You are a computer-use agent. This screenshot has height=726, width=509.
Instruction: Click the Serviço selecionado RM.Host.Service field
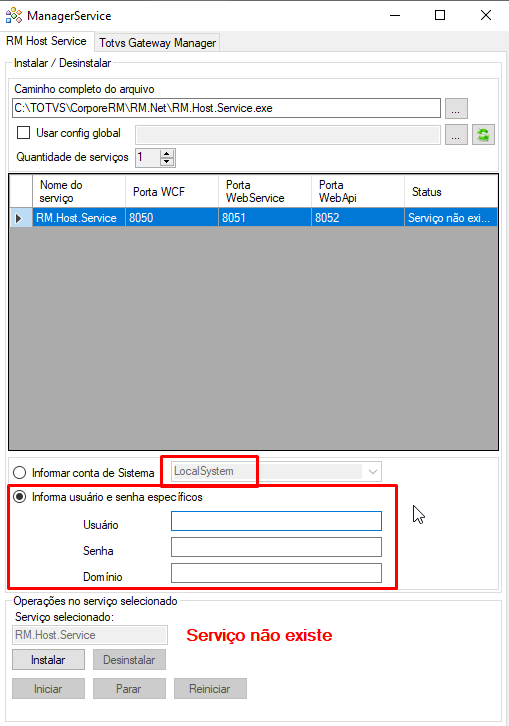click(x=90, y=635)
